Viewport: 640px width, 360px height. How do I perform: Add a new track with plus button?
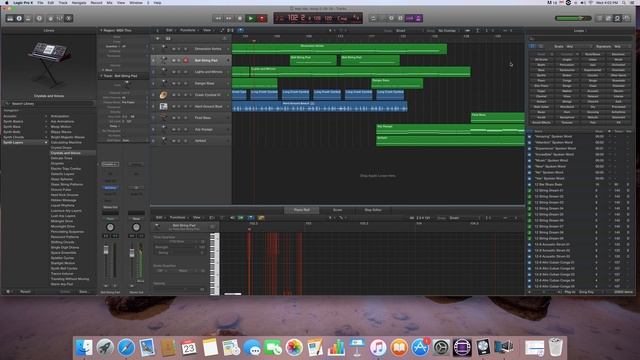(158, 38)
